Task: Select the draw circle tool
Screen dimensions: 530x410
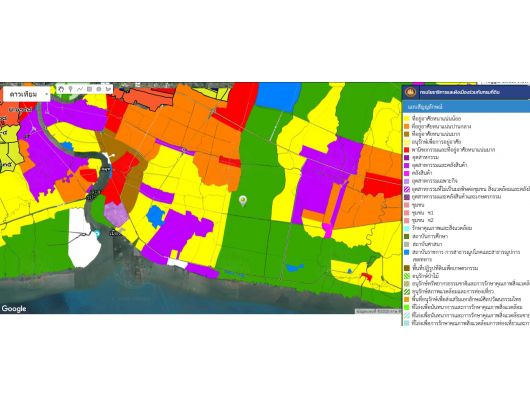Action: [x=99, y=89]
